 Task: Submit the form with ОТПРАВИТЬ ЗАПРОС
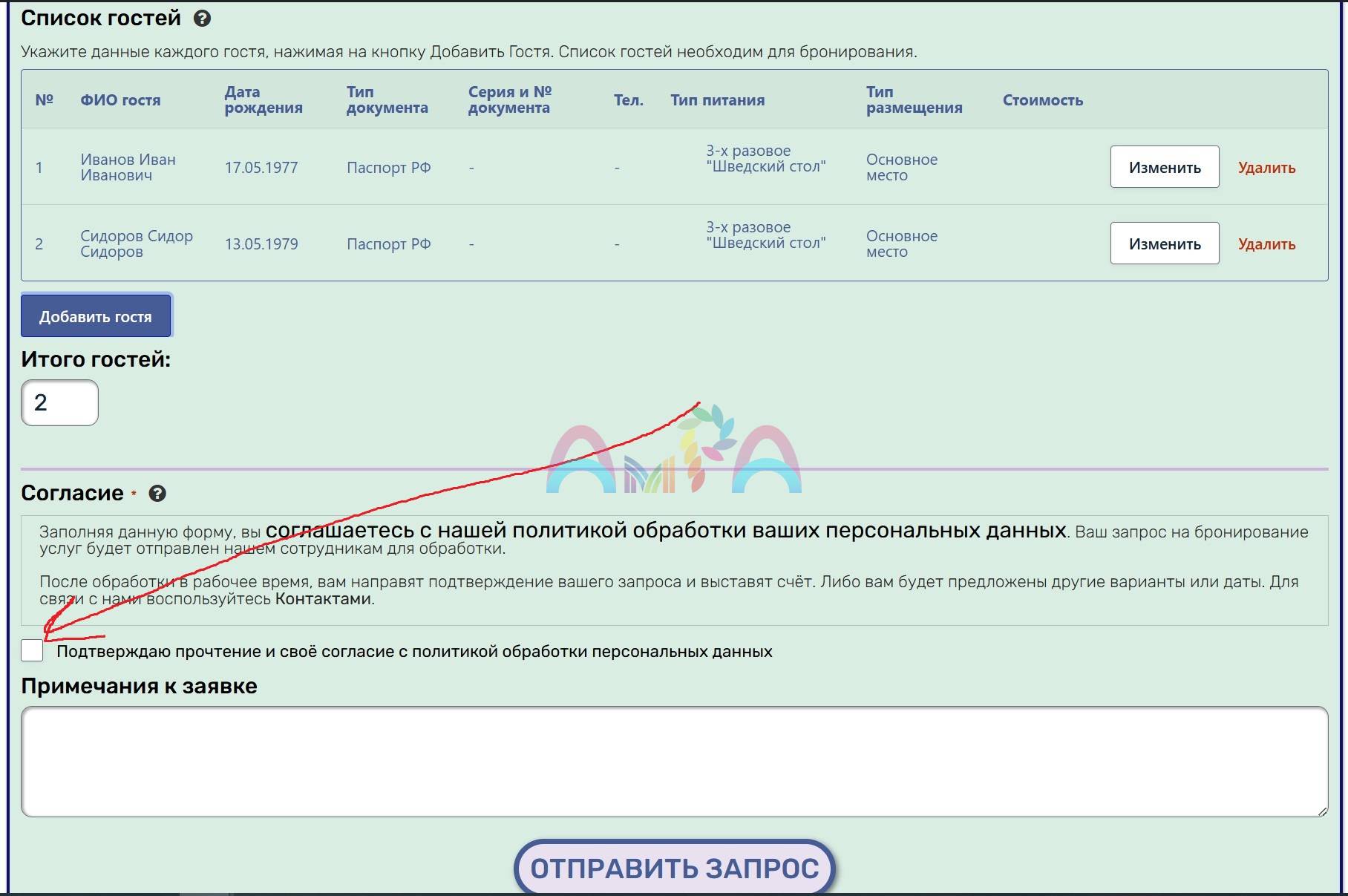point(674,868)
